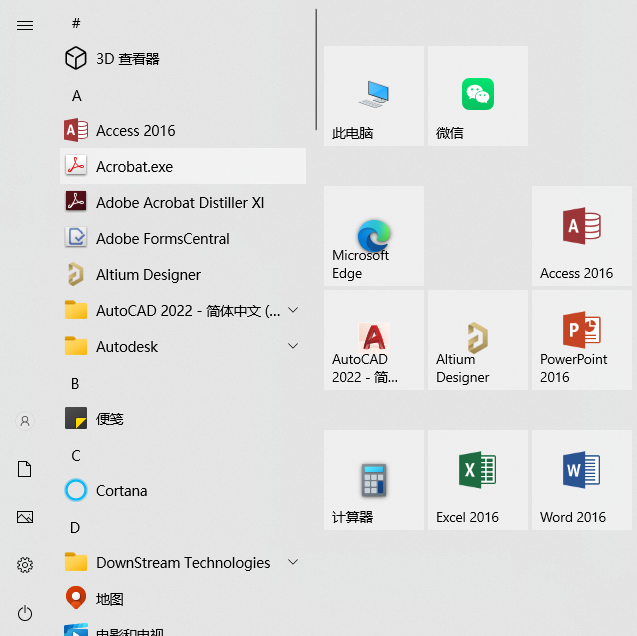Viewport: 637px width, 636px height.
Task: Expand the AutoCAD 2022 folder chevron
Action: [293, 310]
